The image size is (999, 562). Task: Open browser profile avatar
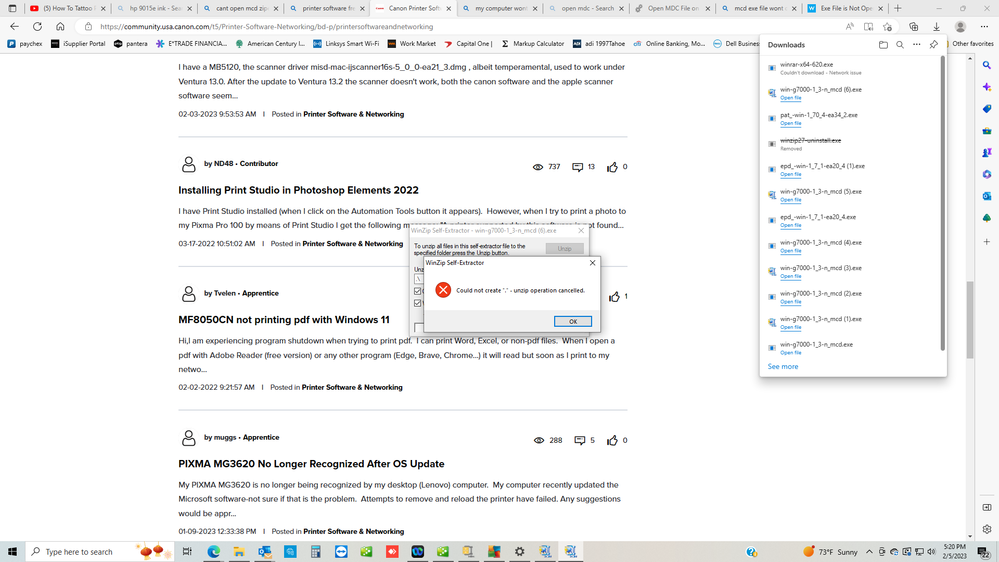(x=960, y=27)
